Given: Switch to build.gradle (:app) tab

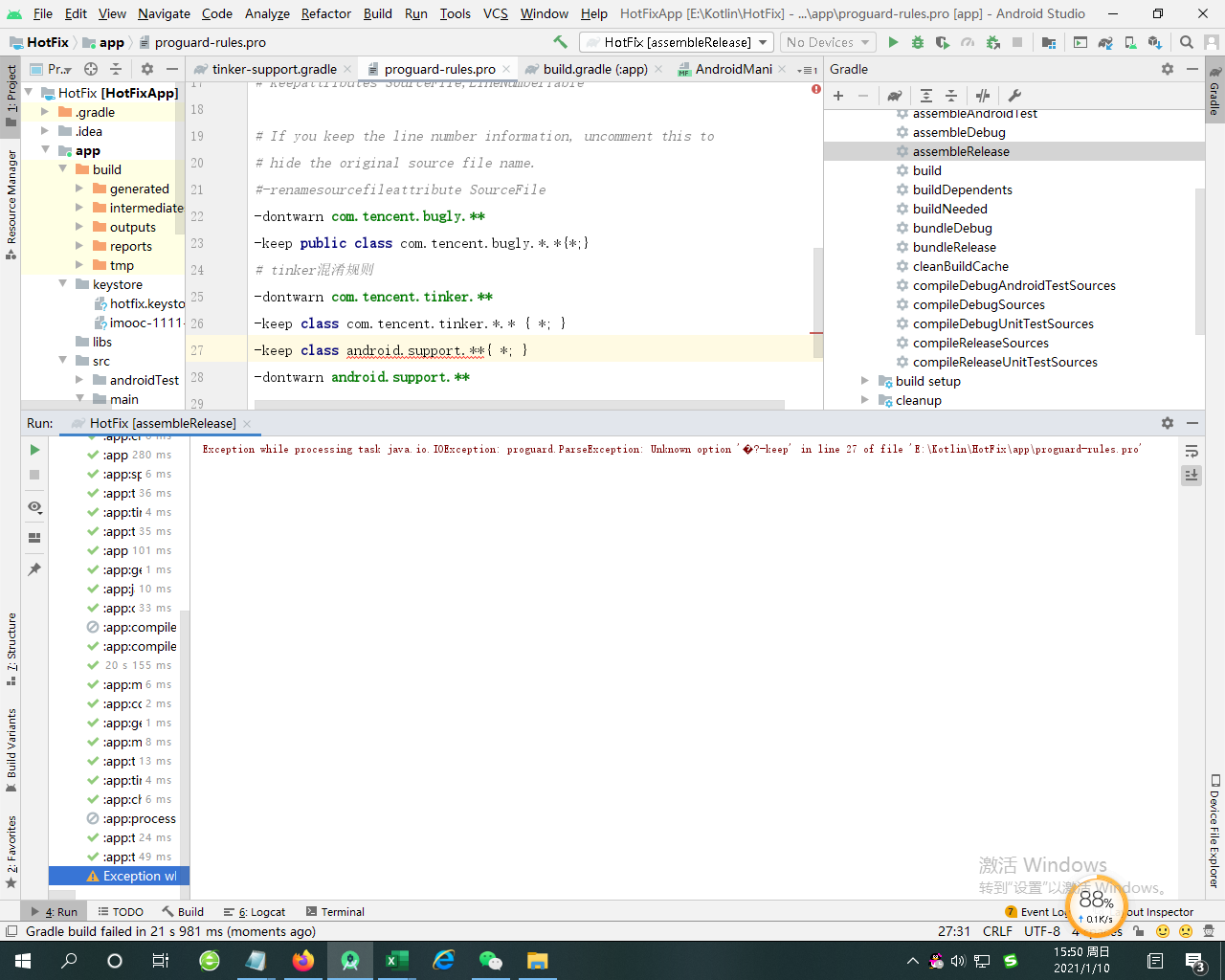Looking at the screenshot, I should pyautogui.click(x=595, y=69).
